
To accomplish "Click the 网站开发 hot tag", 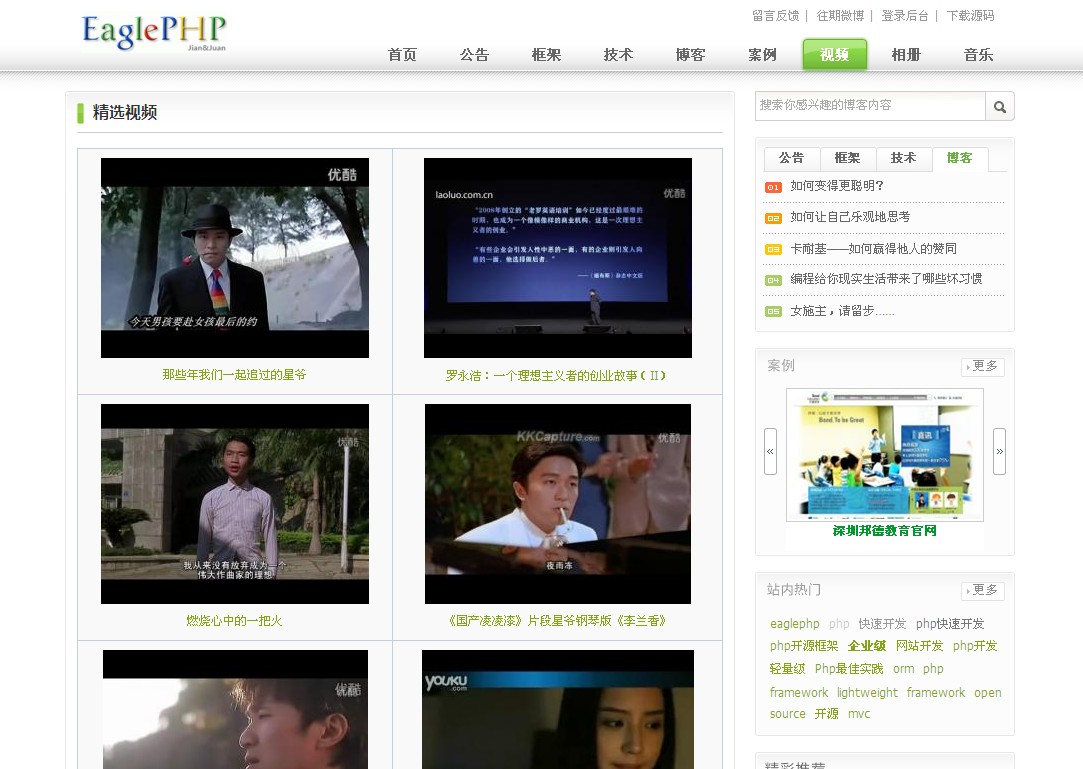I will click(919, 646).
